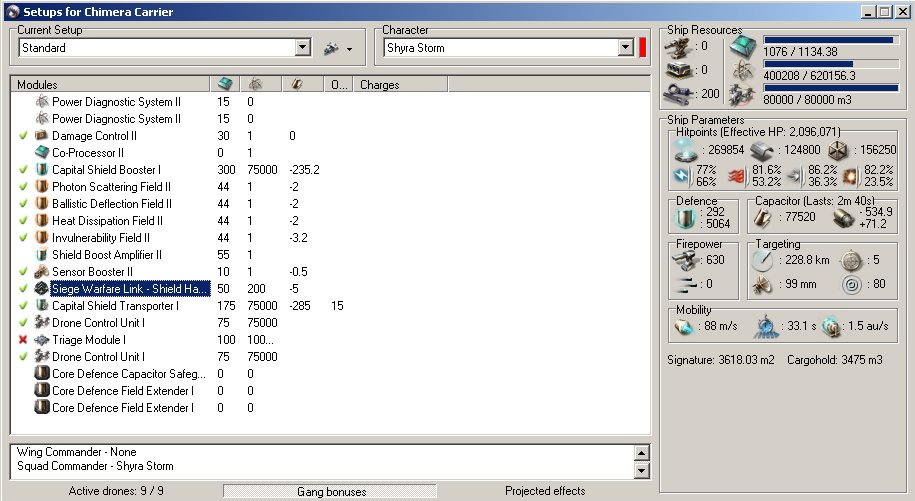This screenshot has height=501, width=915.
Task: Click the Capital Shield Transporter I icon
Action: click(41, 305)
